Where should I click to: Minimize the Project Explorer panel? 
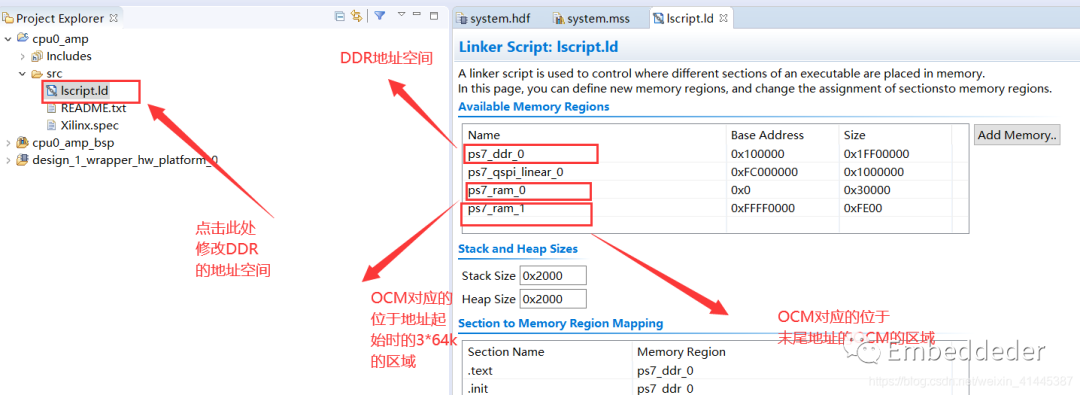point(417,14)
